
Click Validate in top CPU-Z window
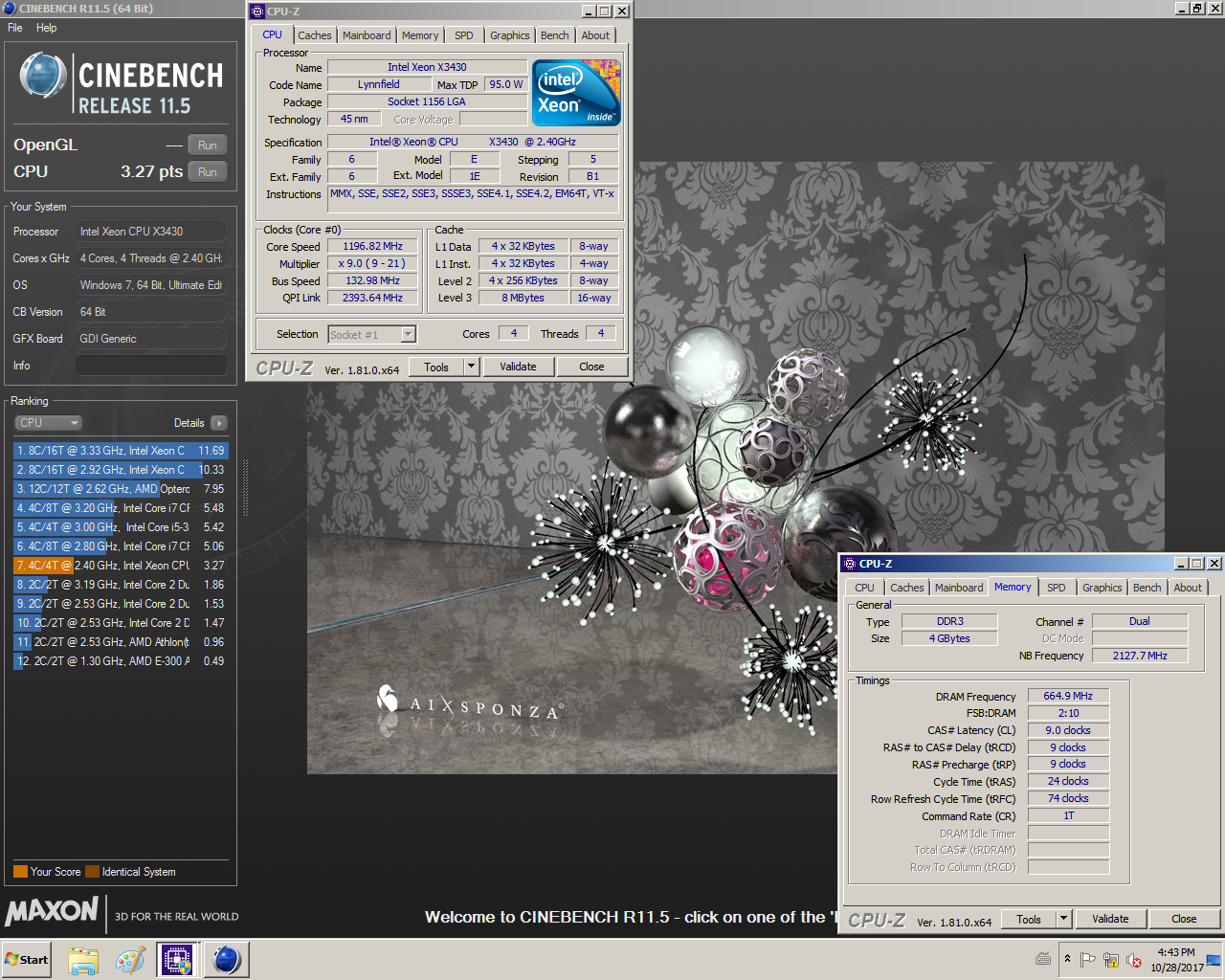pyautogui.click(x=518, y=367)
